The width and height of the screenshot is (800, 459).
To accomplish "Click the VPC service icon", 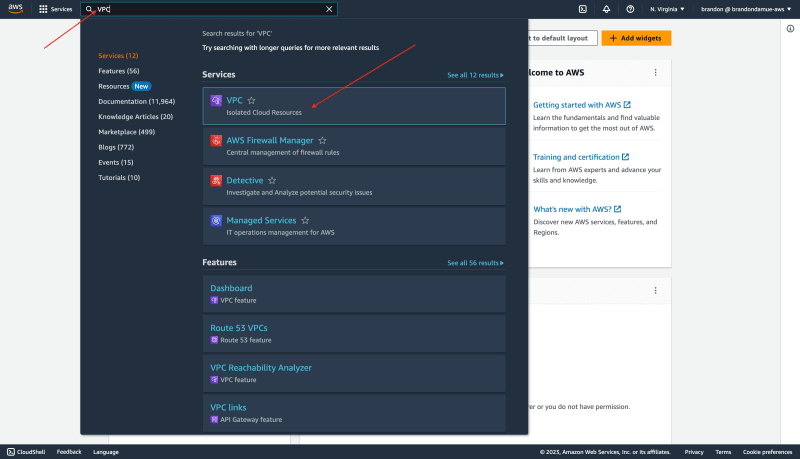I will [x=216, y=100].
